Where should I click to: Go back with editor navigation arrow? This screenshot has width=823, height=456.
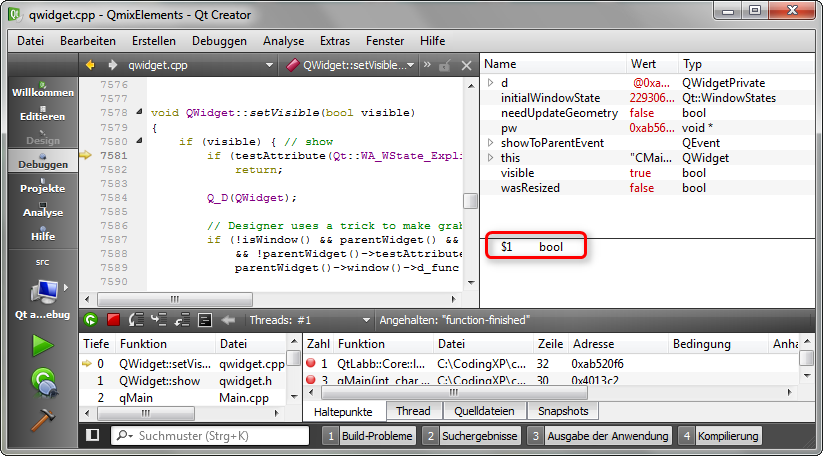pyautogui.click(x=90, y=65)
